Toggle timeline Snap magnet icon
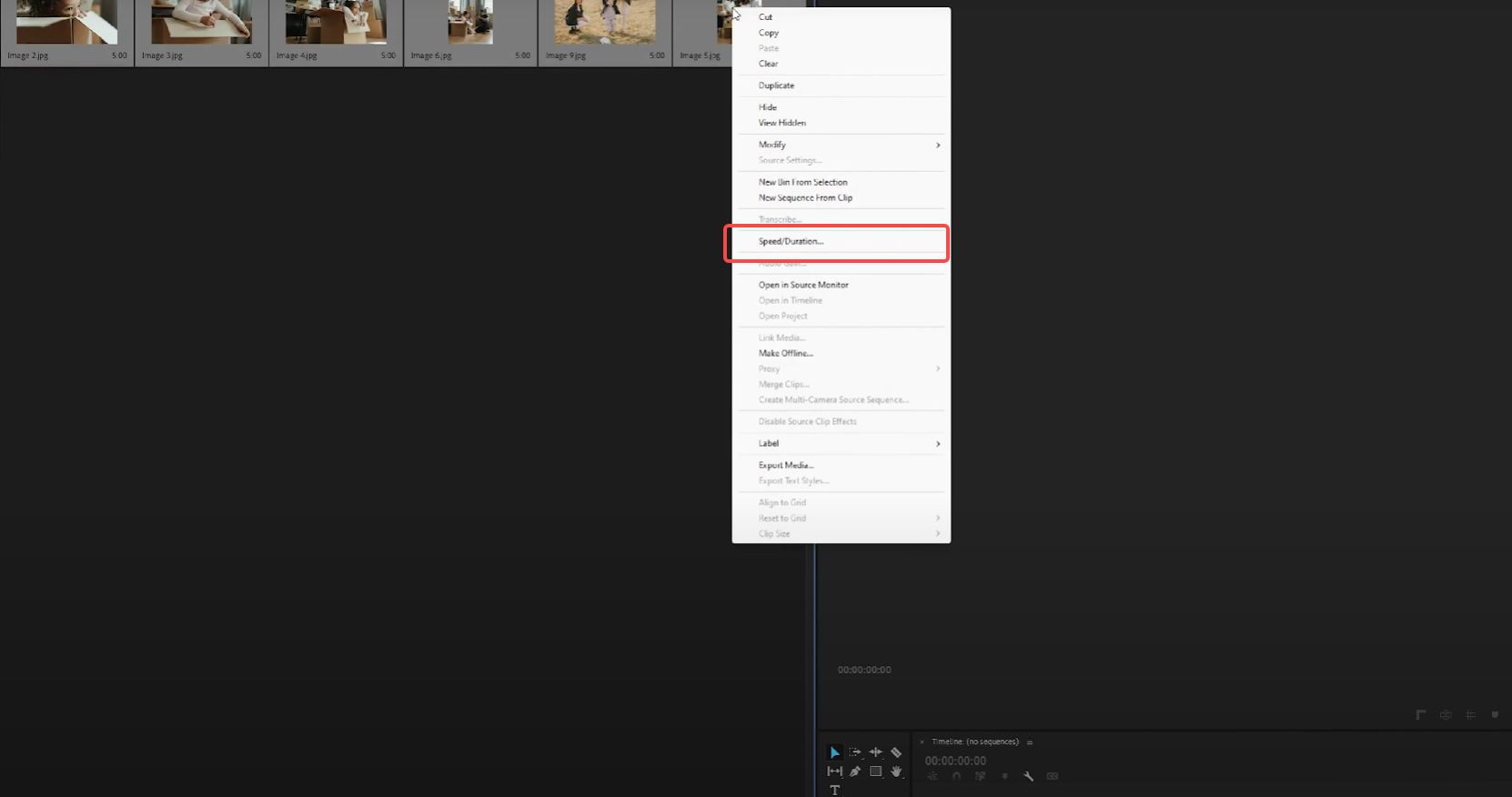The image size is (1512, 797). point(956,776)
